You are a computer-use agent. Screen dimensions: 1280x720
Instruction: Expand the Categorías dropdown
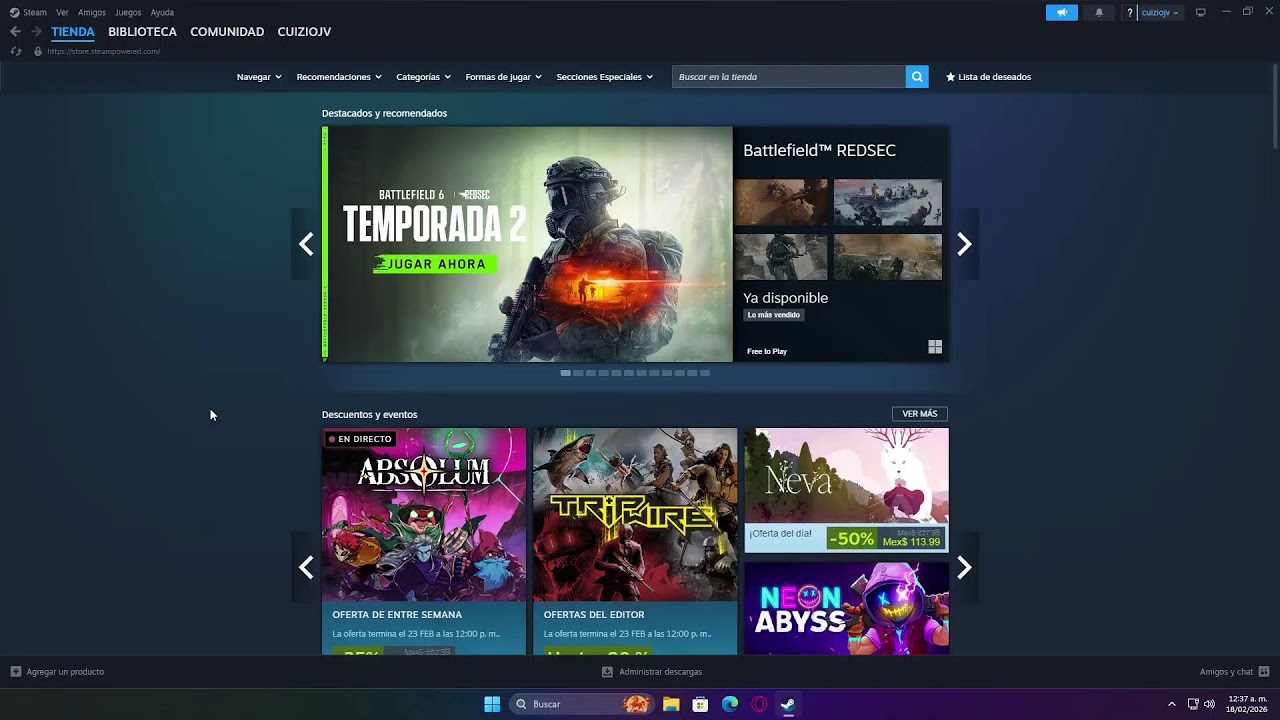[x=423, y=77]
